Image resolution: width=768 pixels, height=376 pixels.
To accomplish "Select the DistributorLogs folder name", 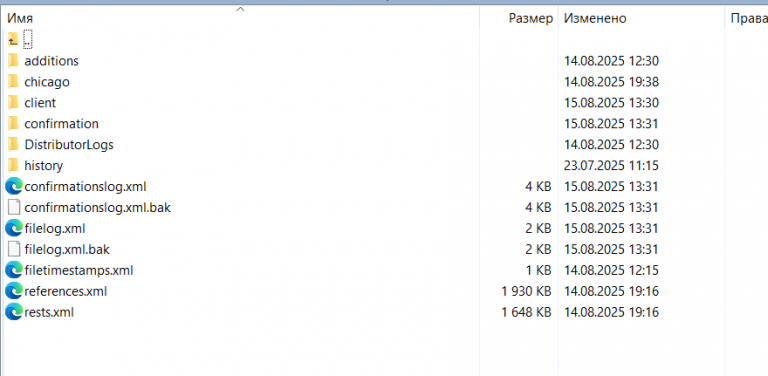I will point(69,145).
